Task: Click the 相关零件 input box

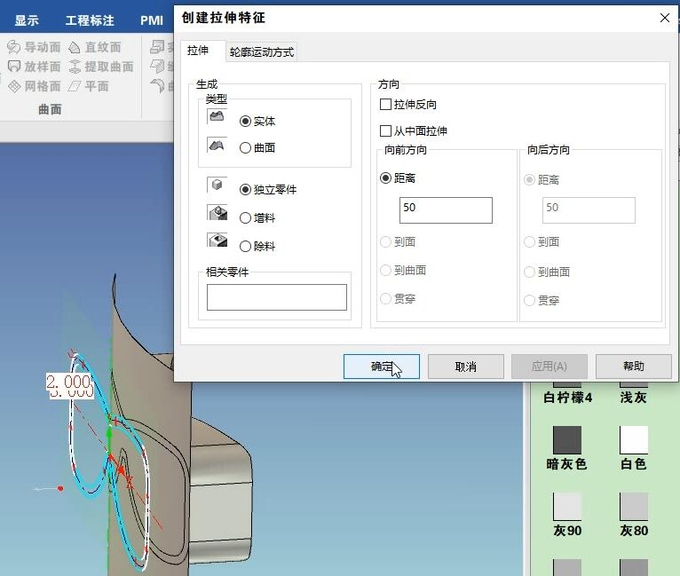Action: click(277, 297)
